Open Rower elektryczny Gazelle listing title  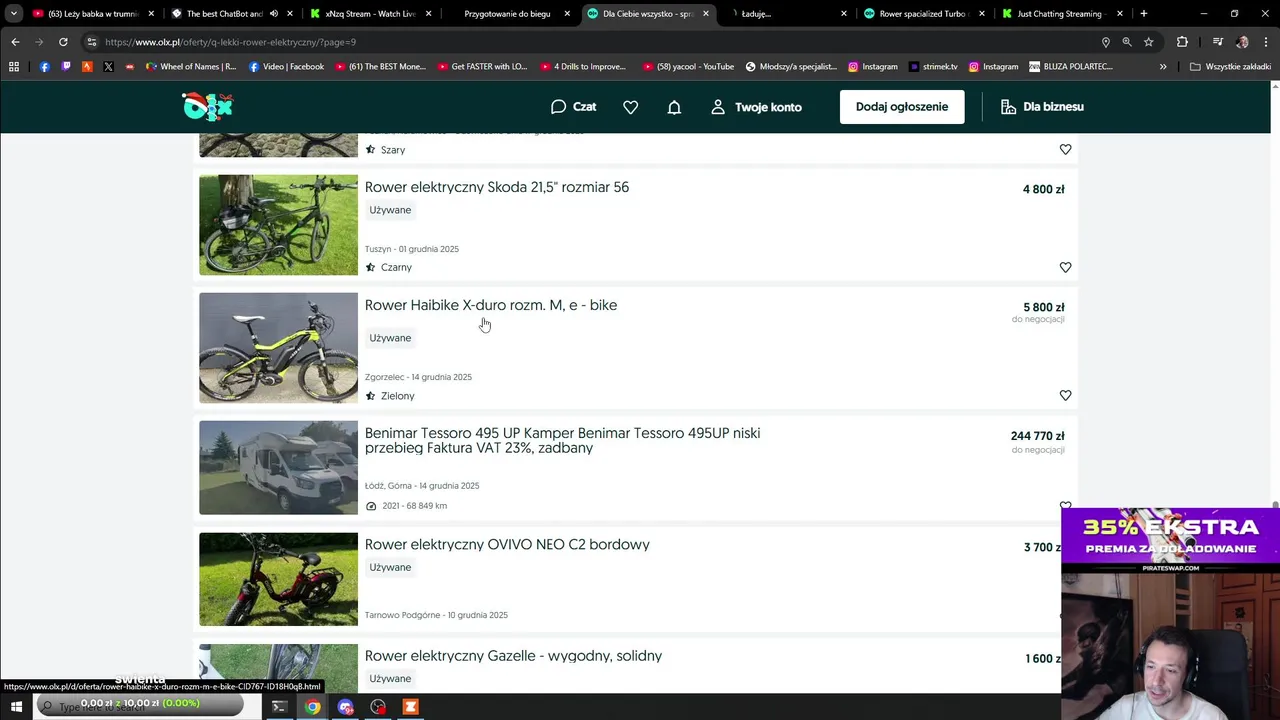pos(513,656)
